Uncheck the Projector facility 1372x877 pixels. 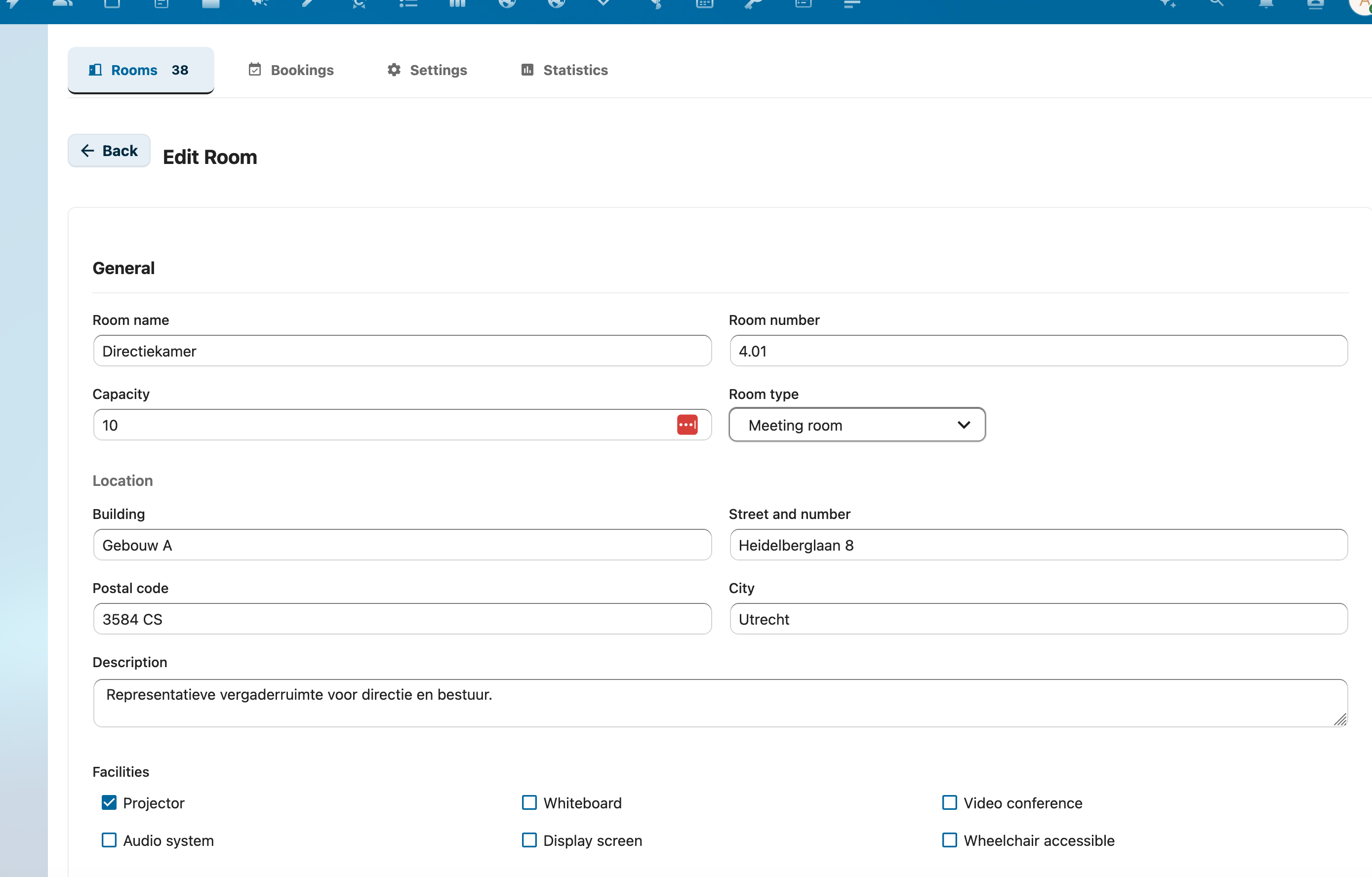109,802
